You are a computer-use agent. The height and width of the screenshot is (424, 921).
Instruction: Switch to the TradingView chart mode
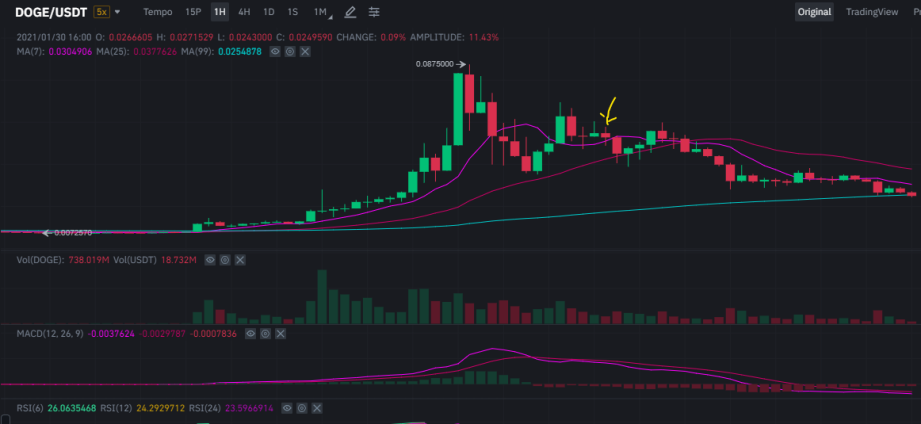pos(872,12)
